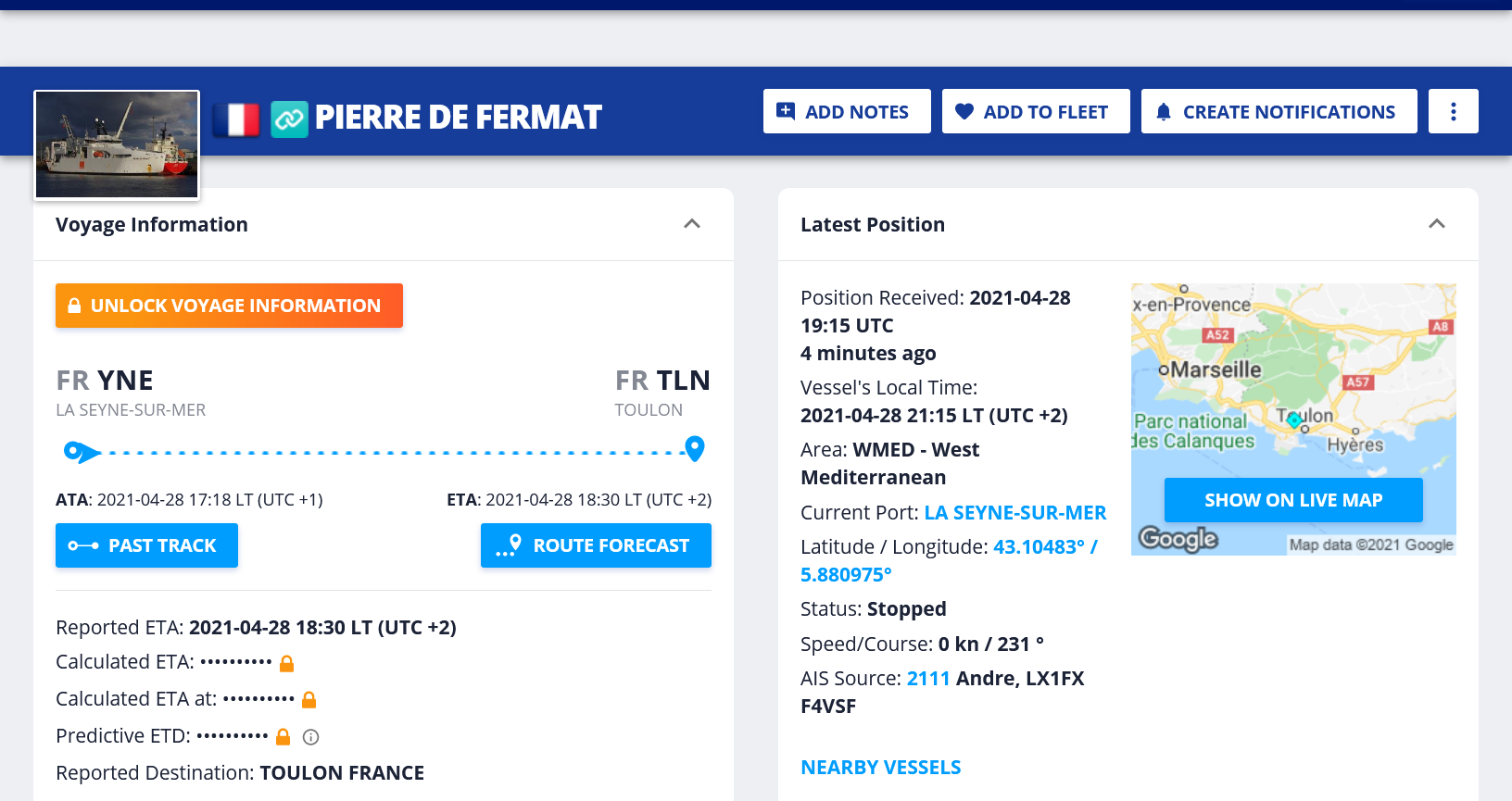
Task: Click the FR YNE departure port code
Action: click(x=105, y=380)
